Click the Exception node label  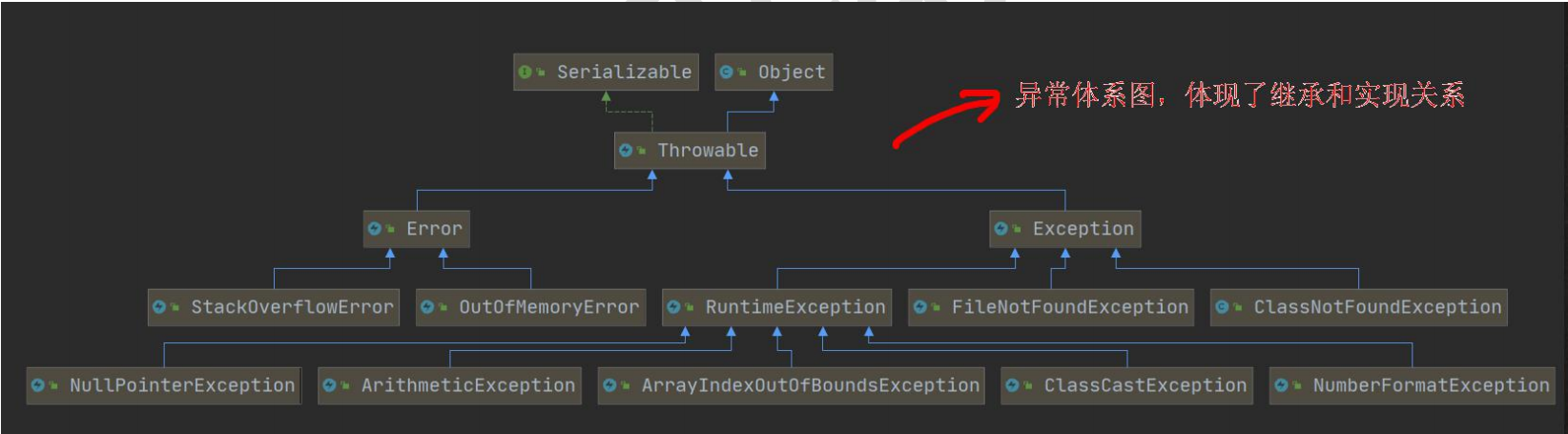1083,229
